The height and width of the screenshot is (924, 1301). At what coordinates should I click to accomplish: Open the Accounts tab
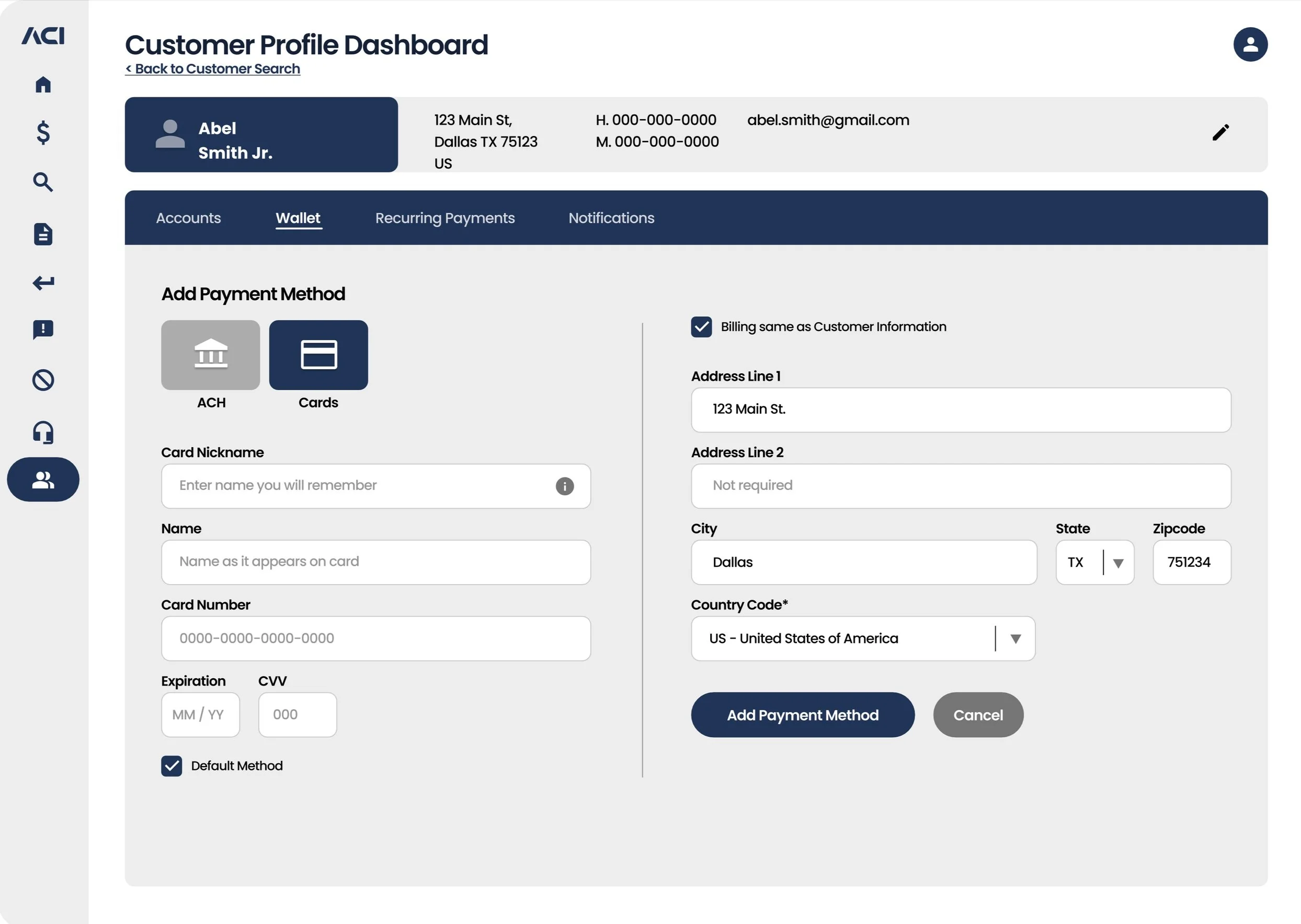(188, 218)
